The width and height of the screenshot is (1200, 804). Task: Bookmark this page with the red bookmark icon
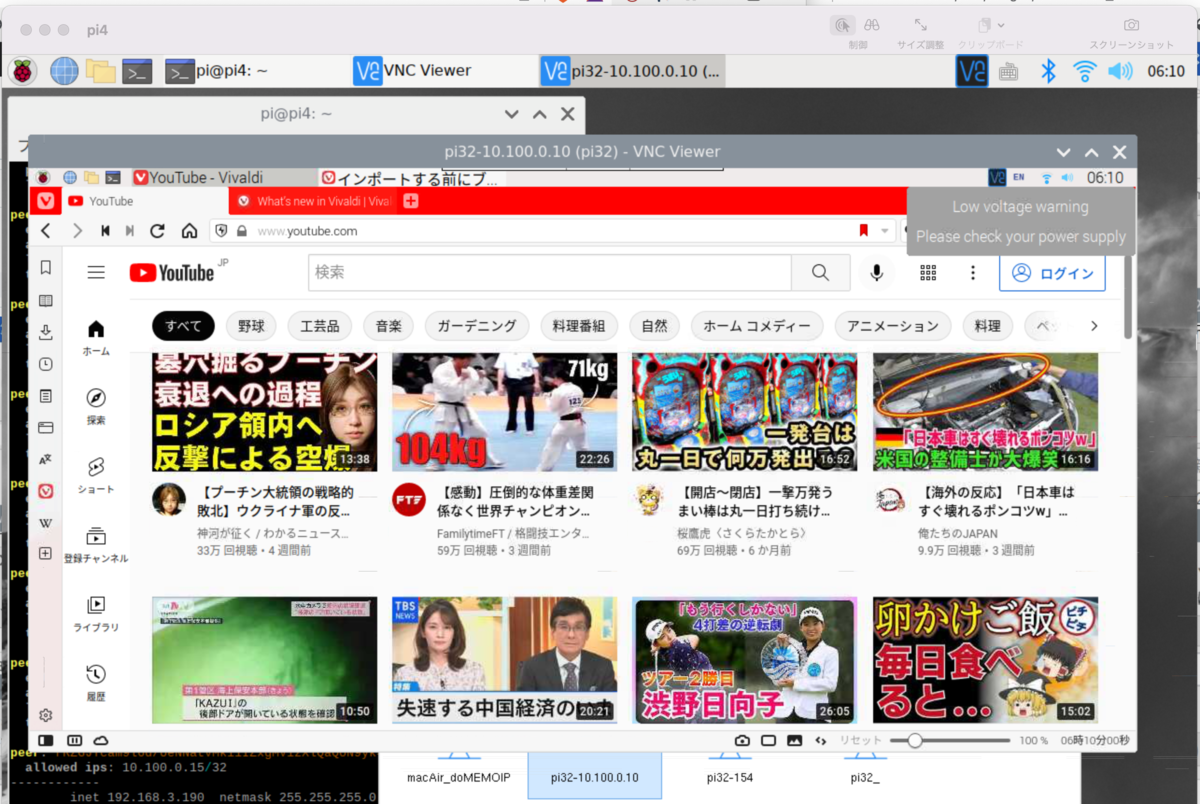(863, 231)
